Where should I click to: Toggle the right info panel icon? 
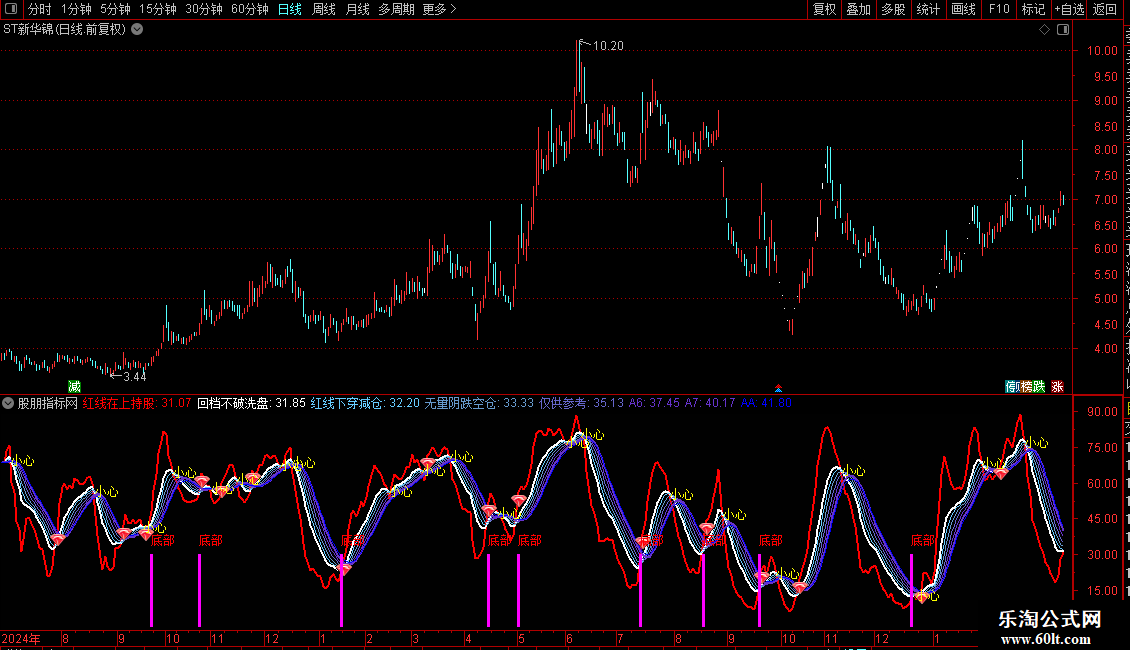[x=1063, y=30]
